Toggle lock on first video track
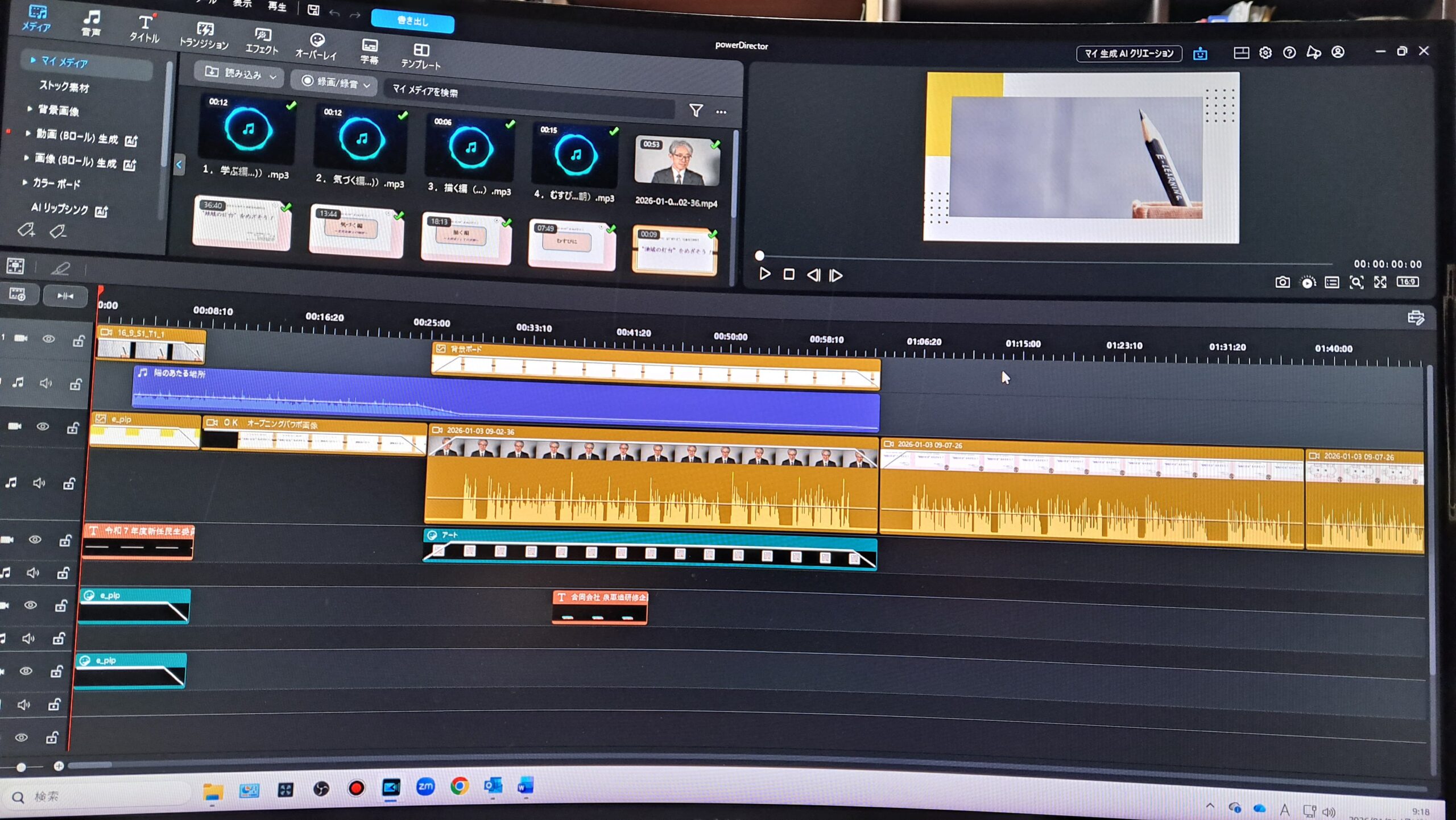 (x=78, y=341)
